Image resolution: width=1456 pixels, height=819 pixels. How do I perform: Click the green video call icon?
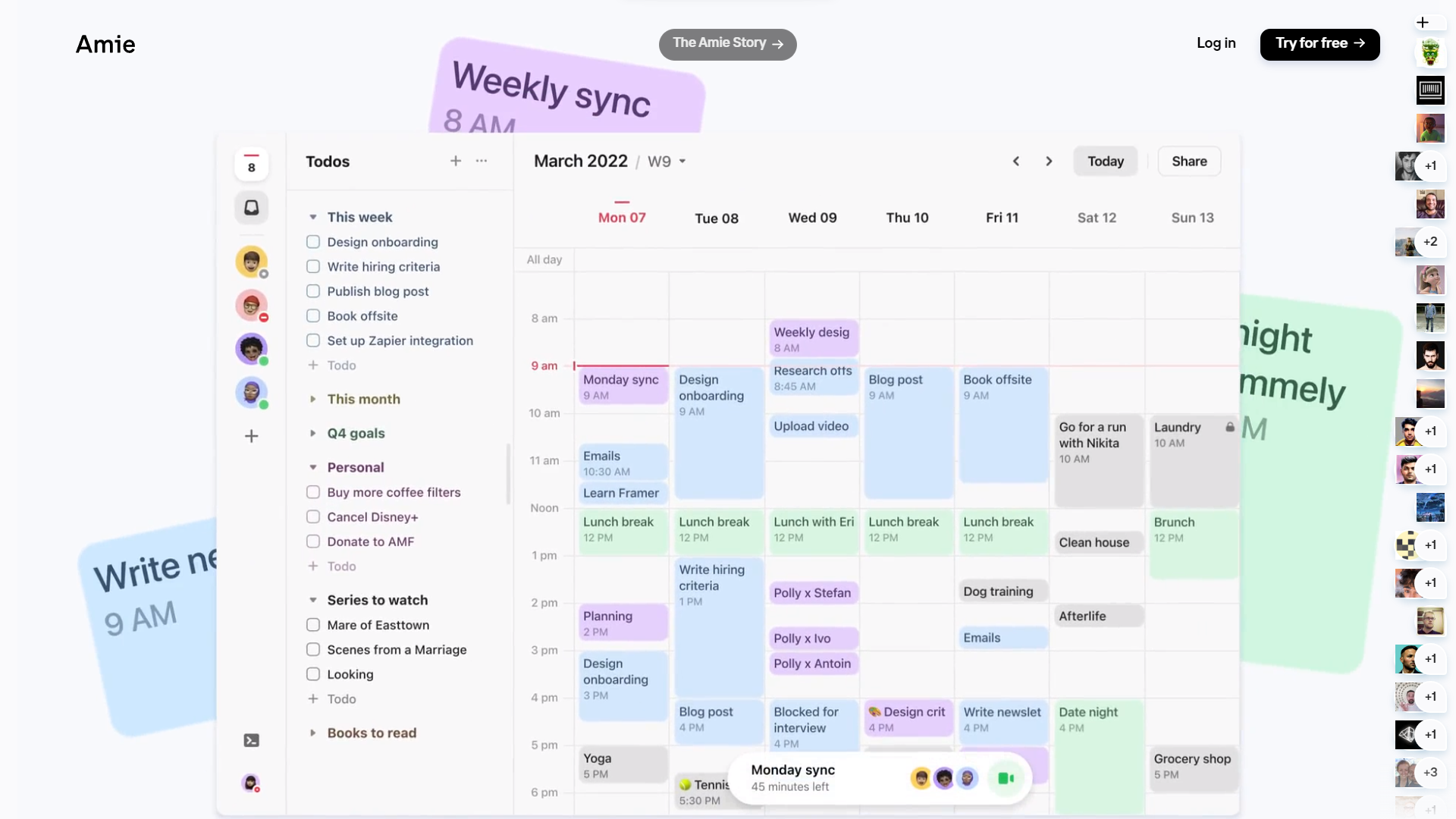coord(1006,778)
